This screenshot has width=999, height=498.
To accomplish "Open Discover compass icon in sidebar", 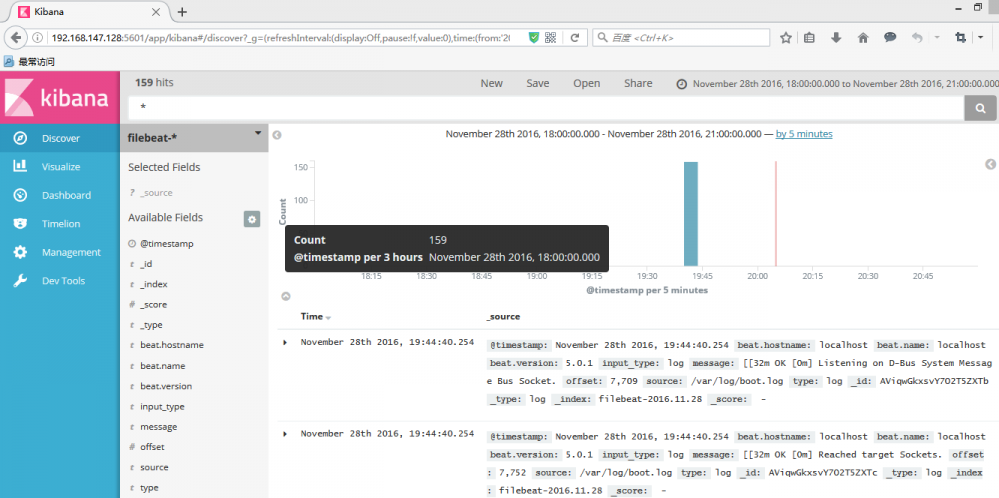I will coord(20,138).
